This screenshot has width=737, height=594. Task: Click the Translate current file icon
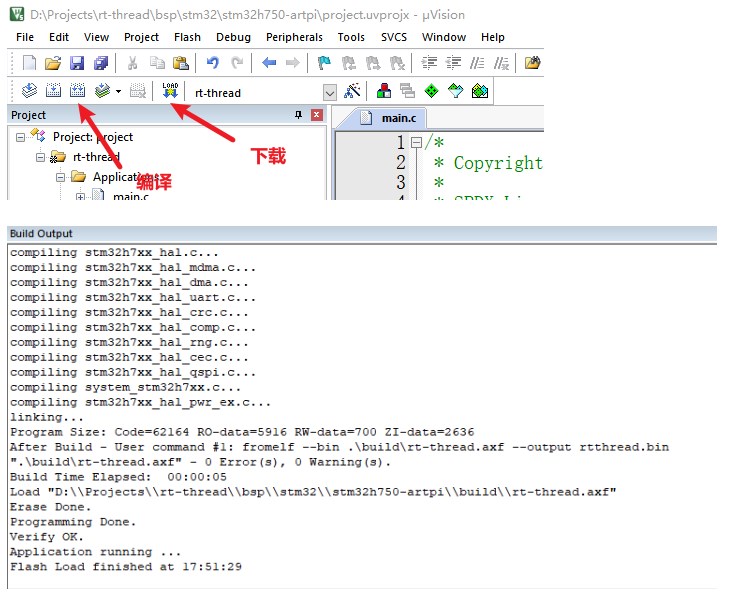point(30,90)
